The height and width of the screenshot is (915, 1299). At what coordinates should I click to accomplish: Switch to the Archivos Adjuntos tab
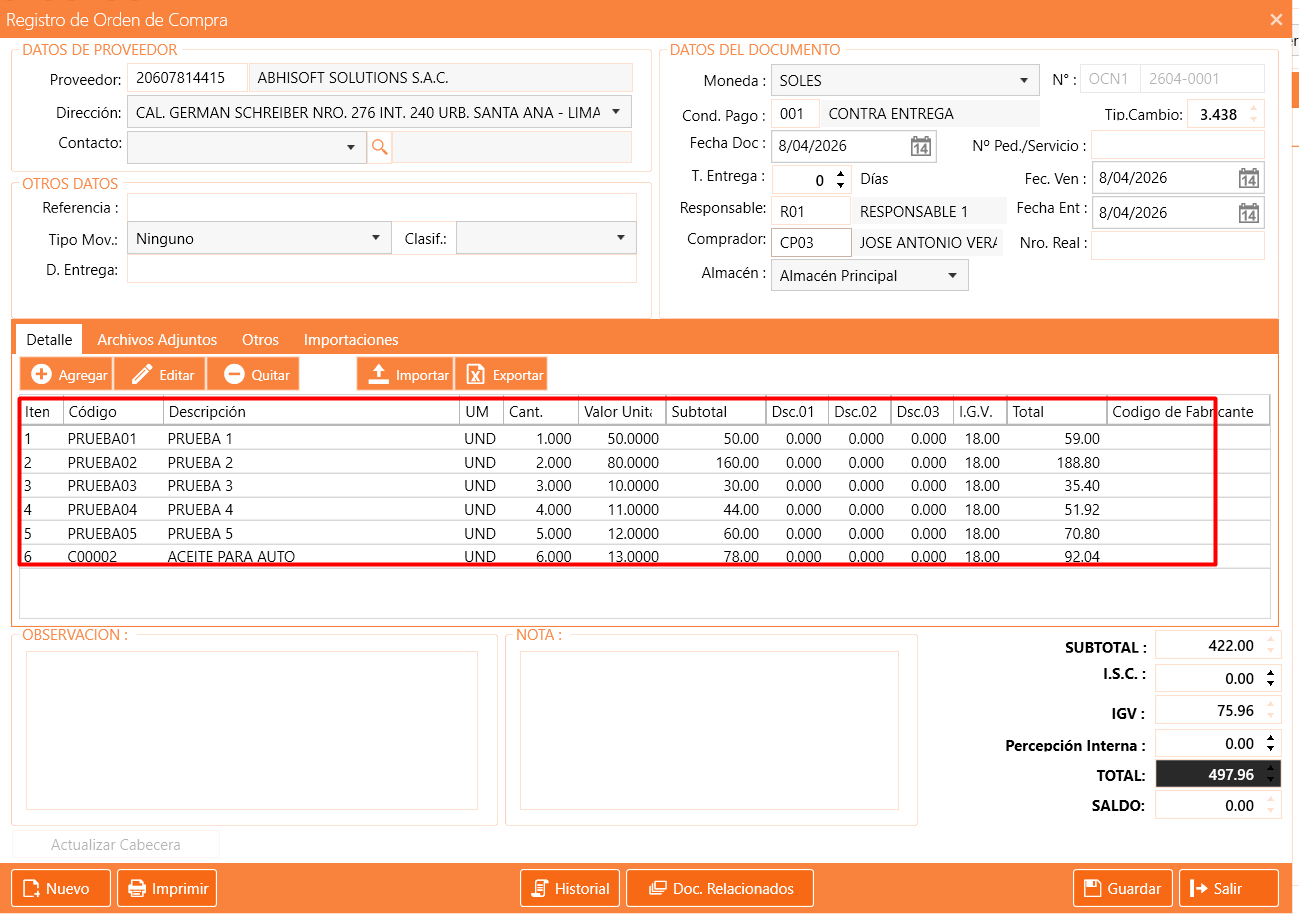click(157, 340)
